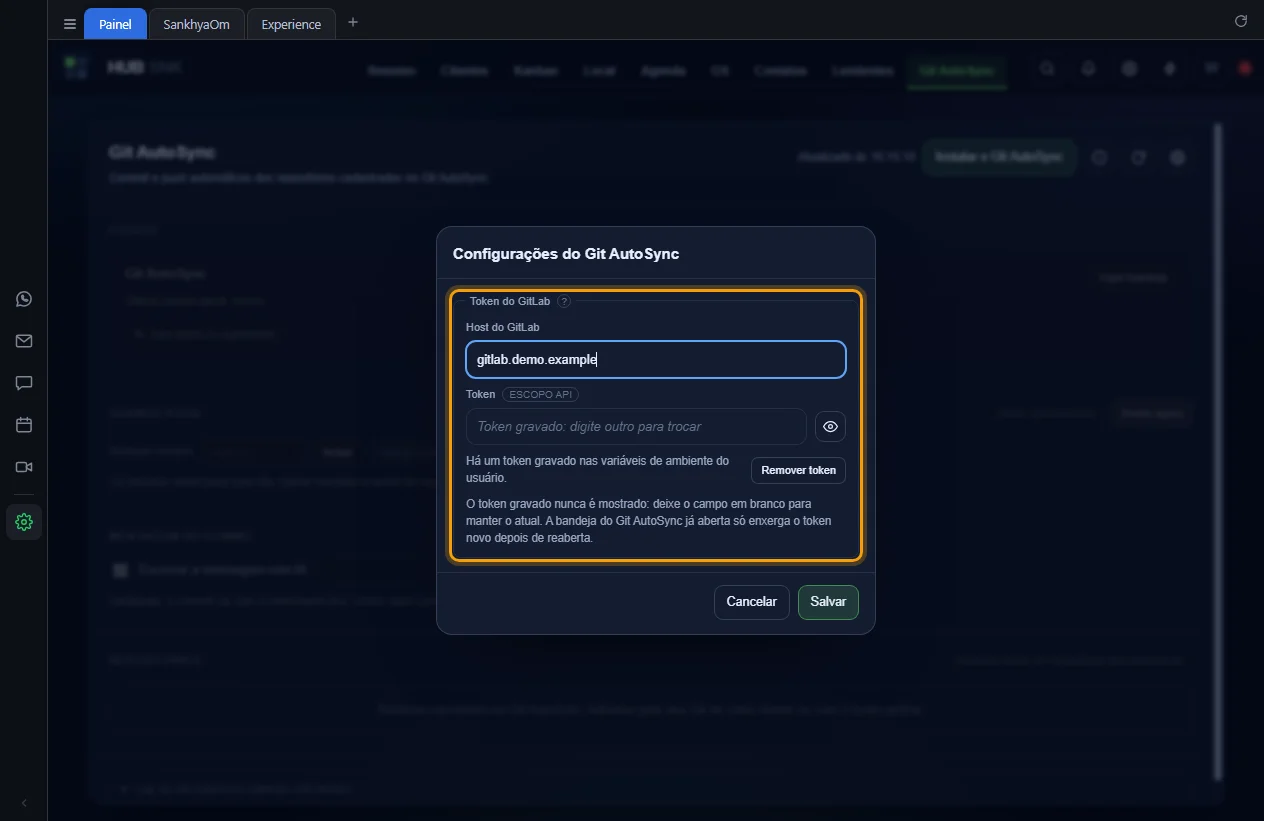The image size is (1264, 821).
Task: Open the chat bubble sidebar icon
Action: click(24, 383)
